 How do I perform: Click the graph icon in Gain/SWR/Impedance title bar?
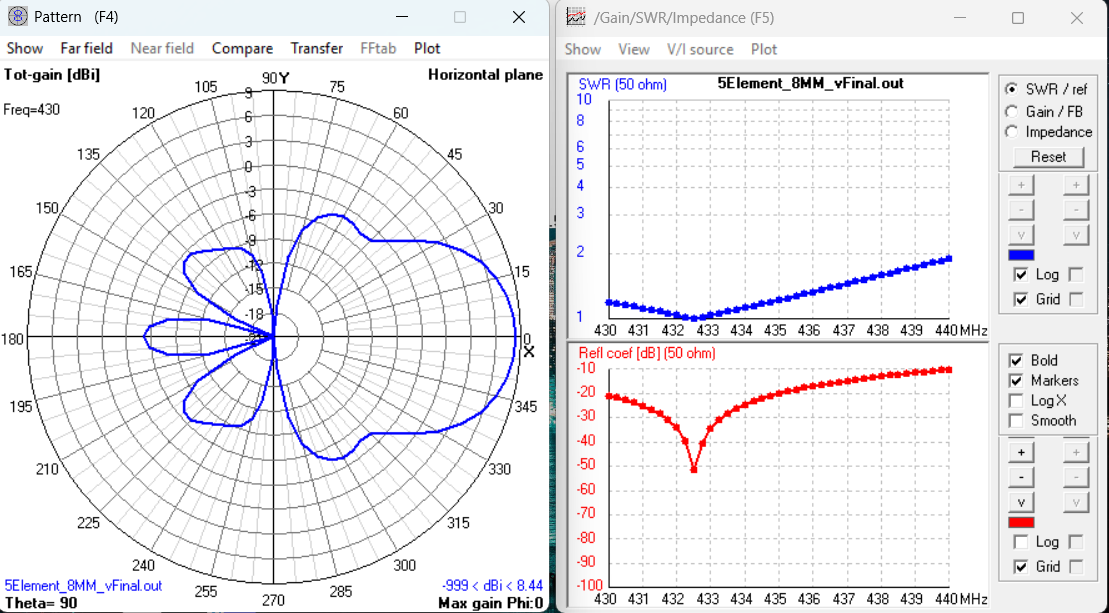point(574,17)
